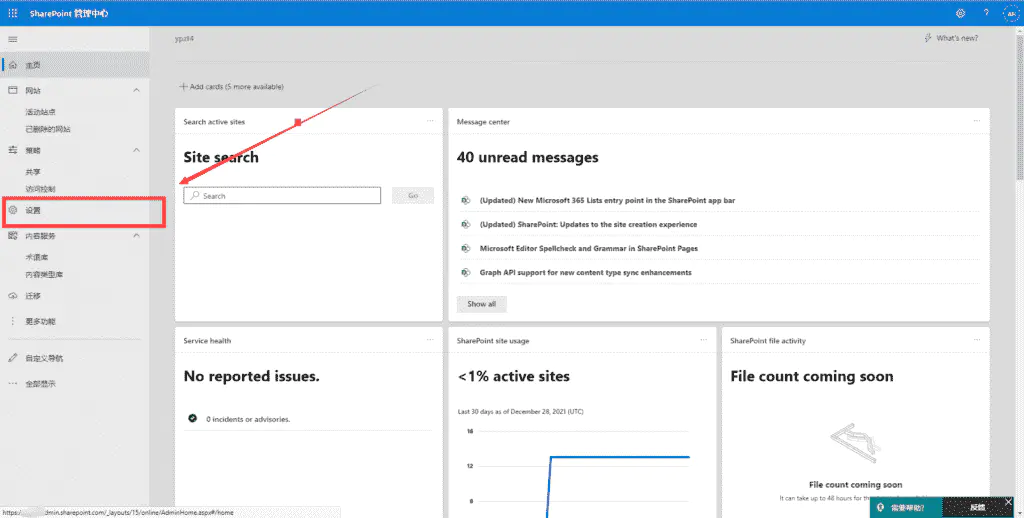Viewport: 1024px width, 518px height.
Task: Open settings gear in top header
Action: pyautogui.click(x=960, y=13)
